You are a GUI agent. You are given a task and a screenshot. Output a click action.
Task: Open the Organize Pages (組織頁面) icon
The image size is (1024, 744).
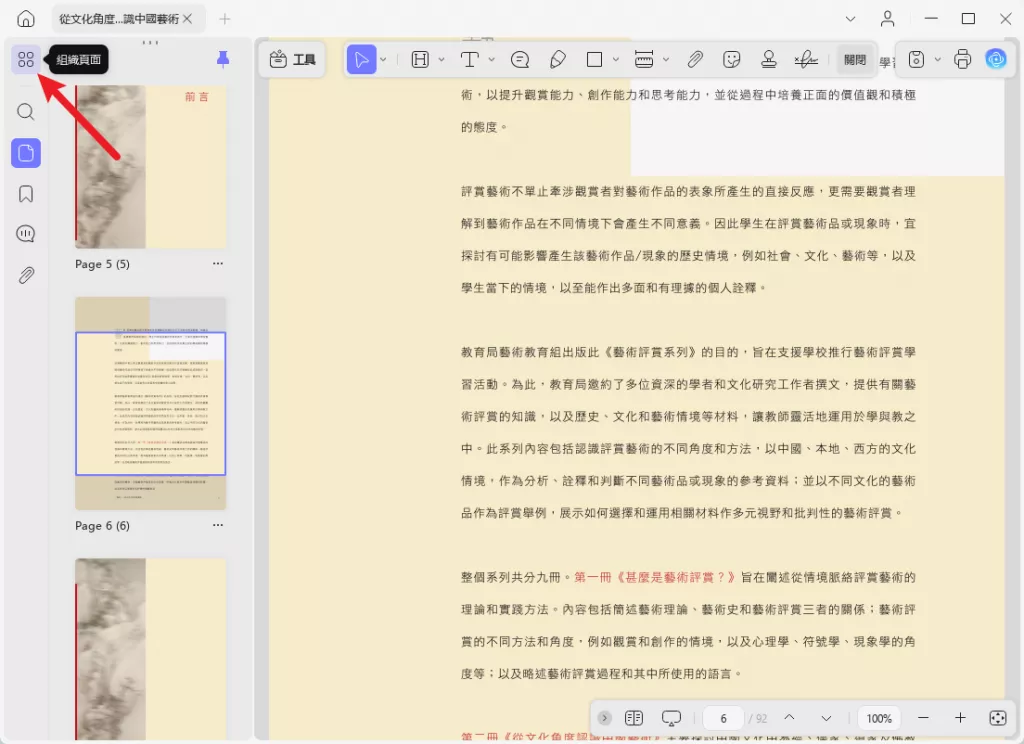tap(26, 60)
